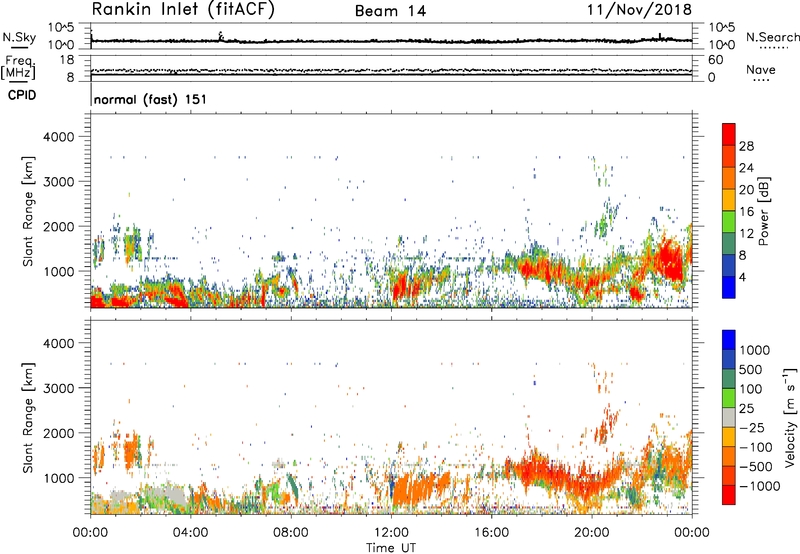Viewport: 800px width, 554px height.
Task: Click the '16' value on power colorbar
Action: click(x=746, y=212)
